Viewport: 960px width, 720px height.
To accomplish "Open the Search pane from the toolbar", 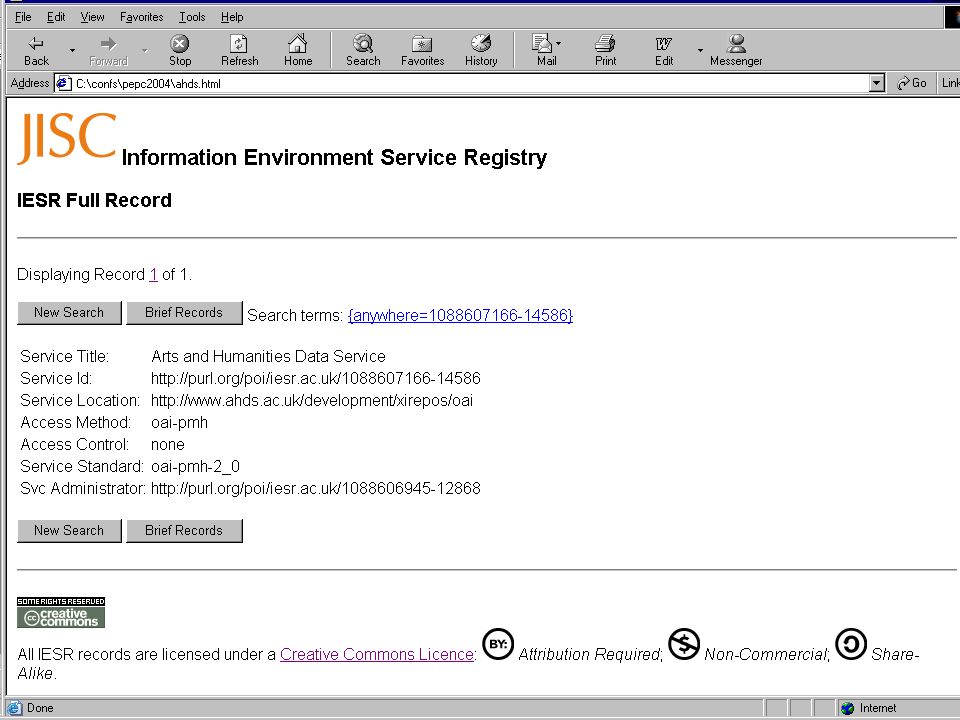I will coord(363,51).
